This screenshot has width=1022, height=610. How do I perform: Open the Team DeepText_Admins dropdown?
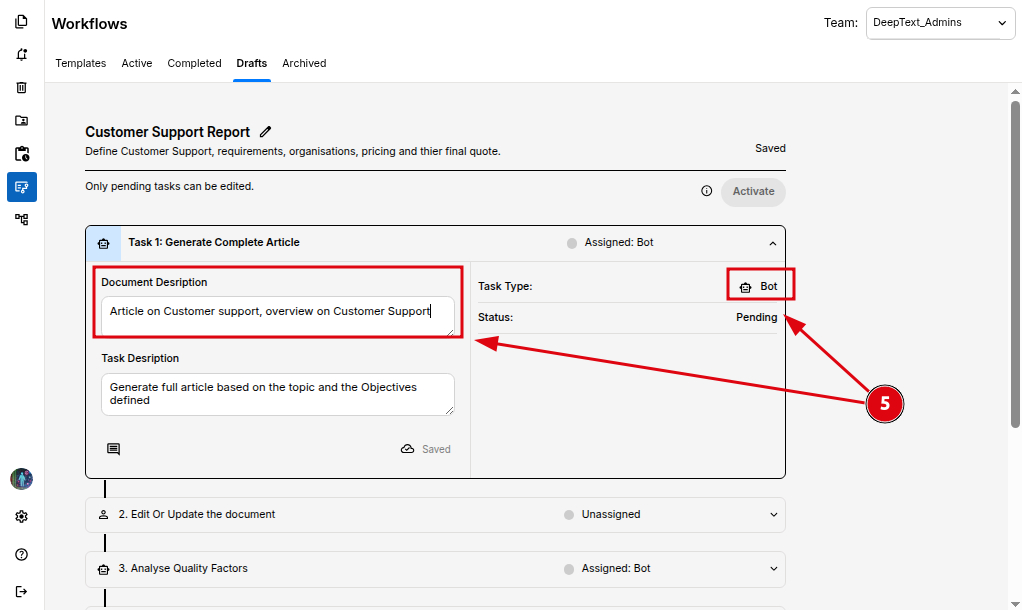coord(940,23)
